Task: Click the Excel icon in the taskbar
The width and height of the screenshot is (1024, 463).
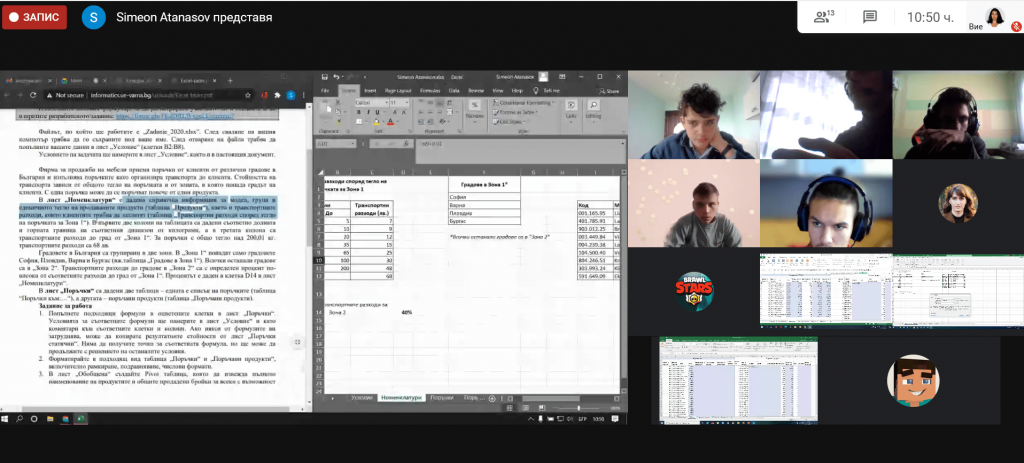Action: 80,419
